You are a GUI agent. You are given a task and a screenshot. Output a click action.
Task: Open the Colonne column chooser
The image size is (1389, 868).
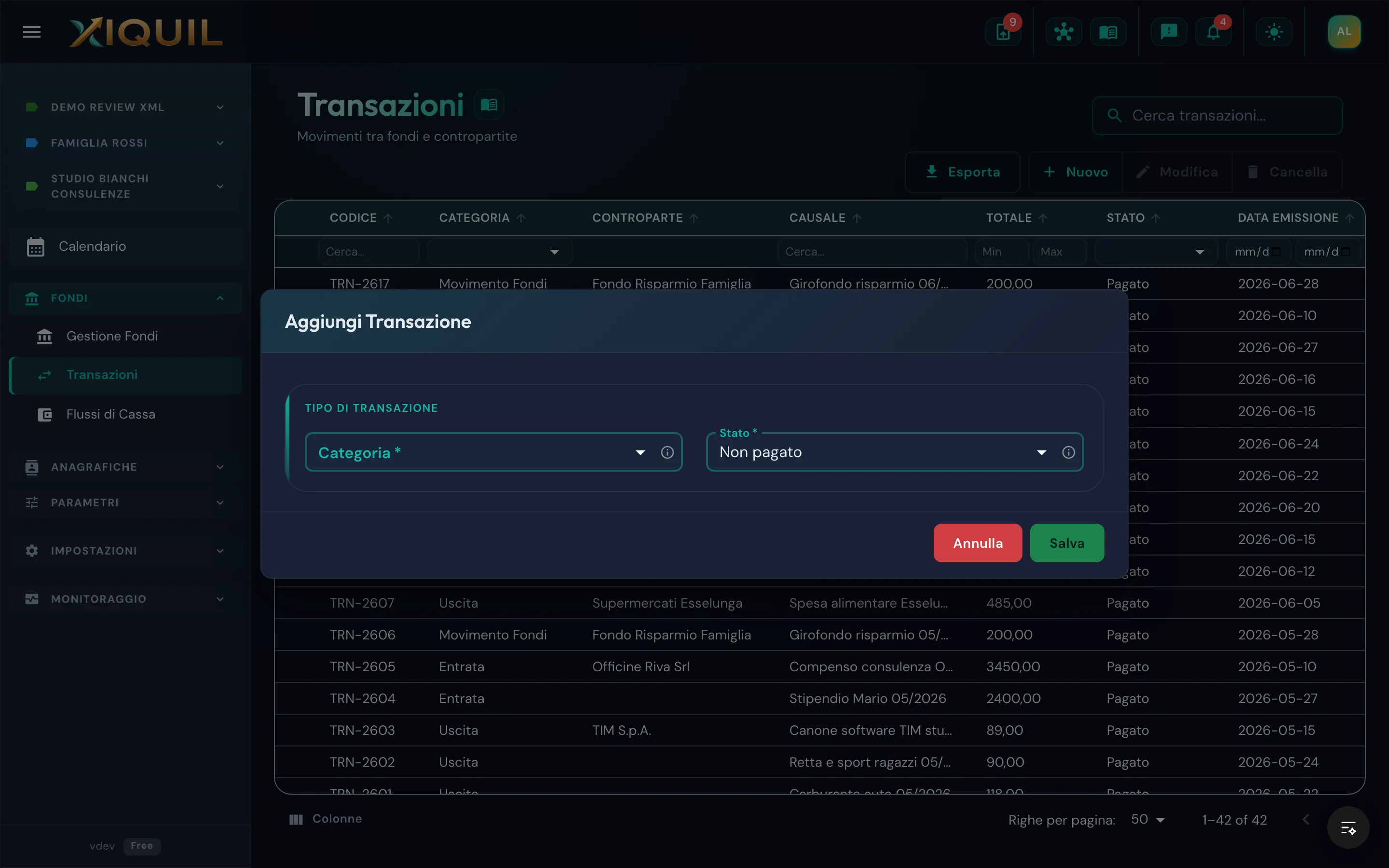pyautogui.click(x=326, y=819)
